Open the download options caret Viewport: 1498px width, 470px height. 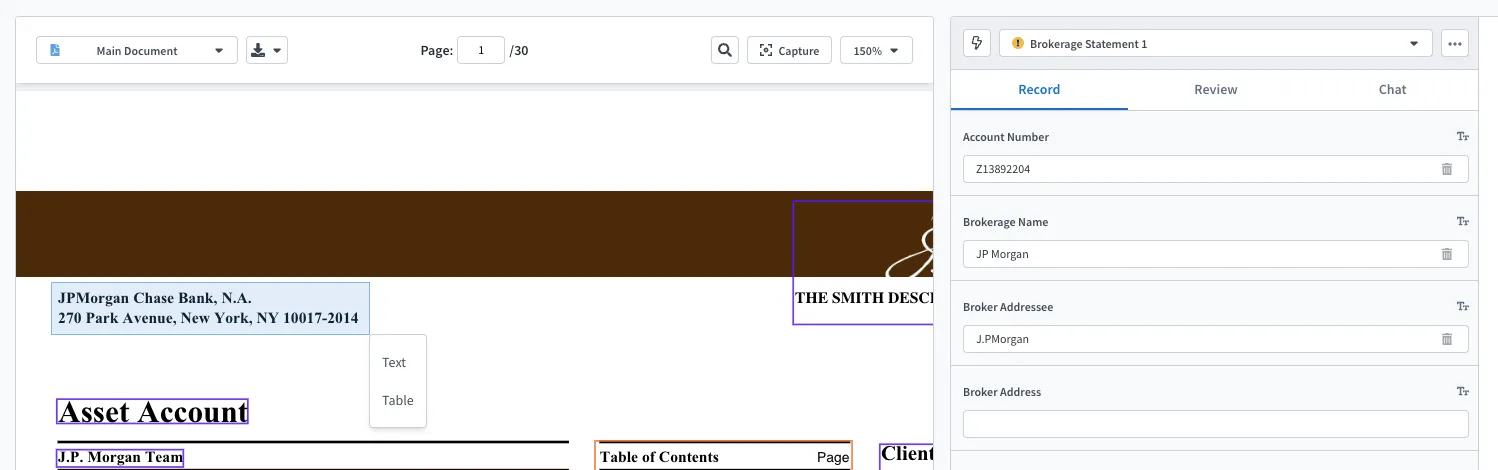(x=277, y=50)
